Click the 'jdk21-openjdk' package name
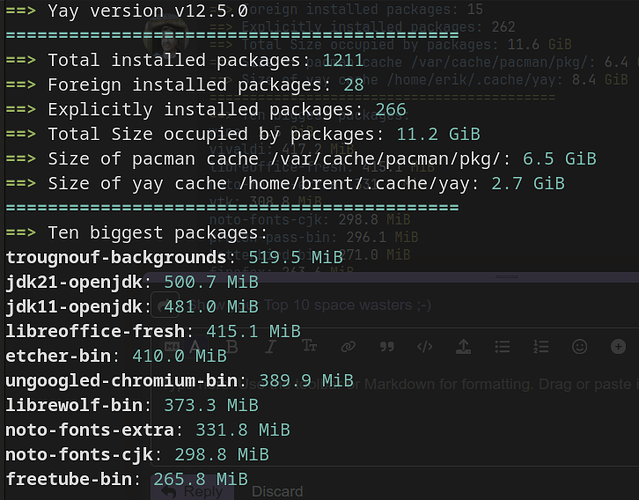Image resolution: width=639 pixels, height=500 pixels. (x=74, y=282)
